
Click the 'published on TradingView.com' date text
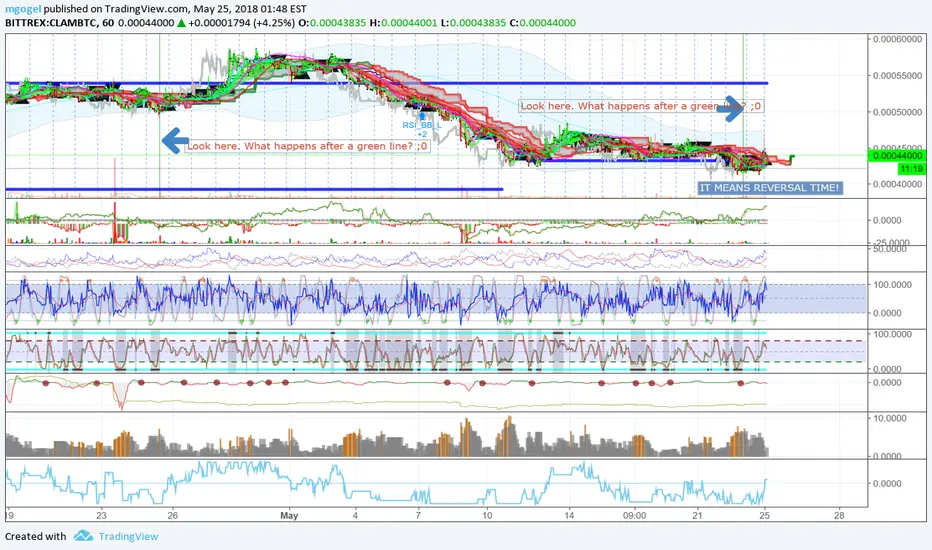click(175, 9)
